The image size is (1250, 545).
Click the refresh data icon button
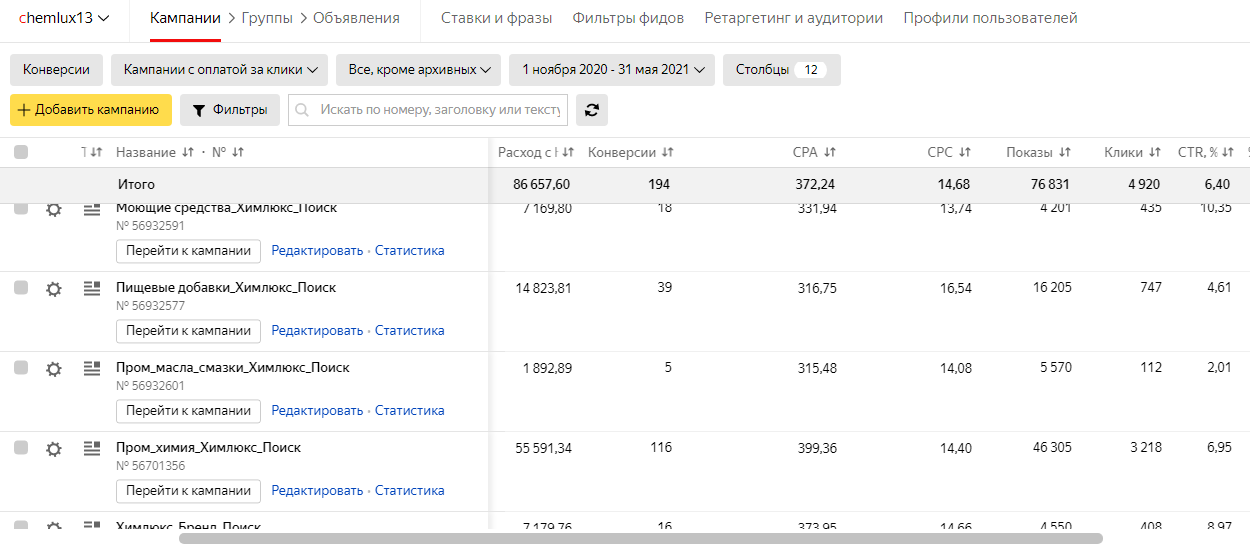point(591,110)
